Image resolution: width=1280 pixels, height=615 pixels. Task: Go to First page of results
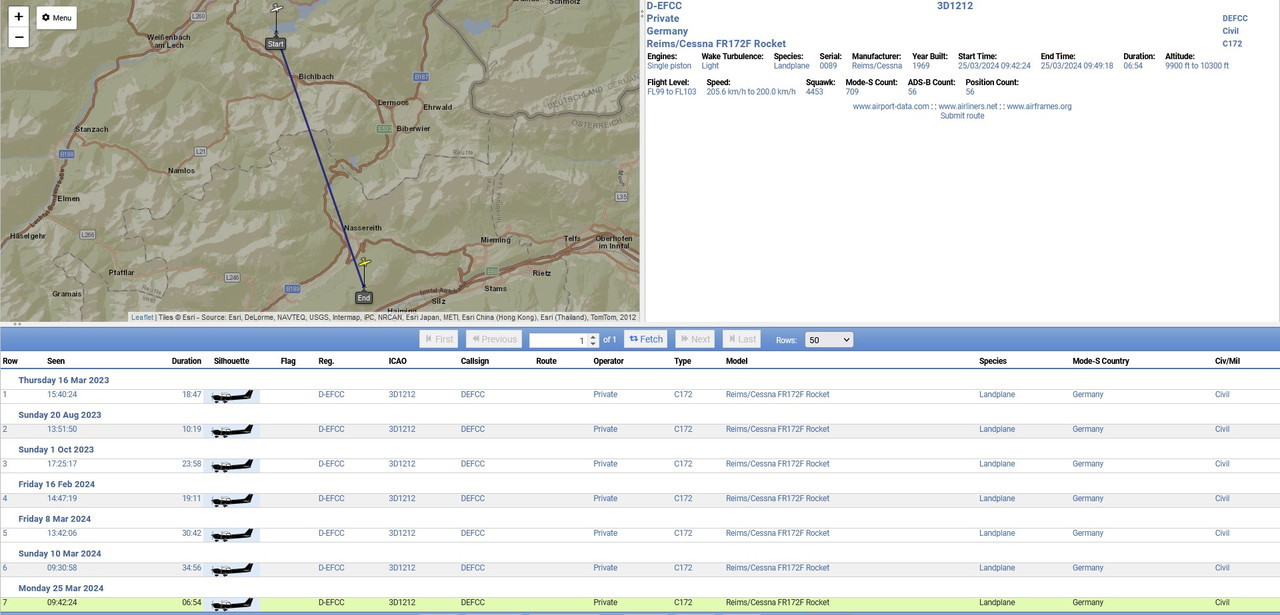pos(439,339)
